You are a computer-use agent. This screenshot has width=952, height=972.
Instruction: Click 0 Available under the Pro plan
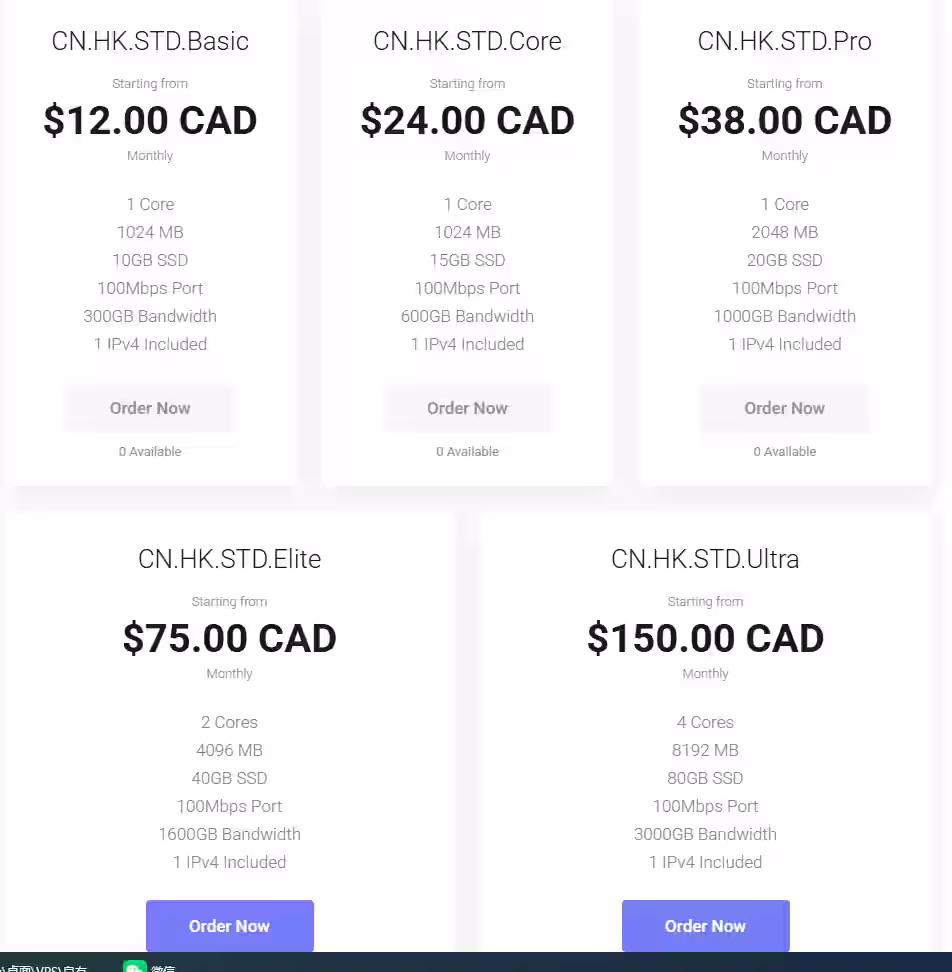(785, 451)
